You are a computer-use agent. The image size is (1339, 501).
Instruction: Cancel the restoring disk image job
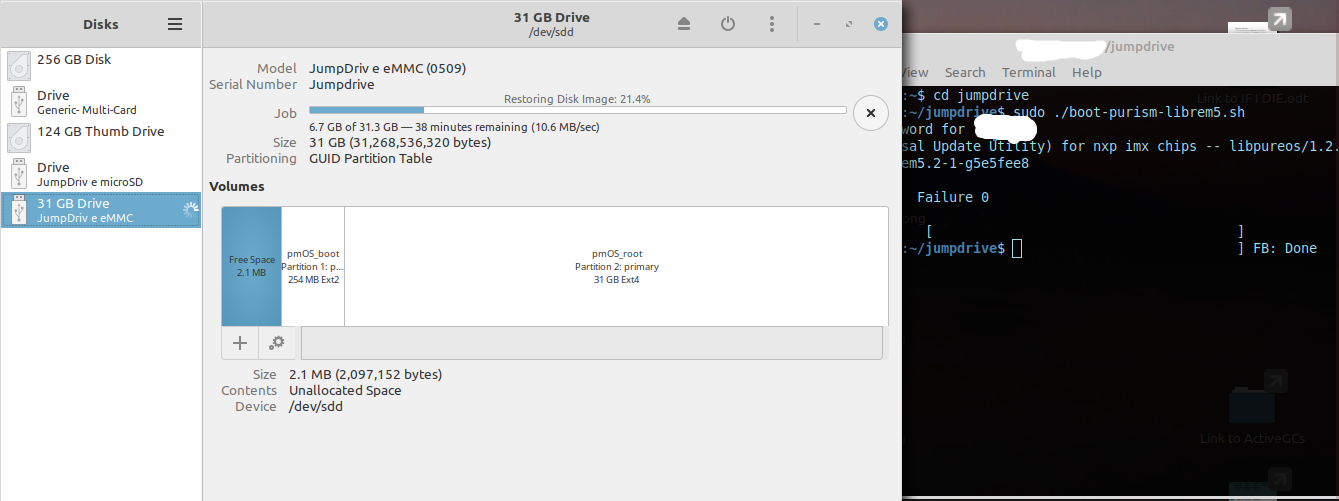click(x=870, y=114)
